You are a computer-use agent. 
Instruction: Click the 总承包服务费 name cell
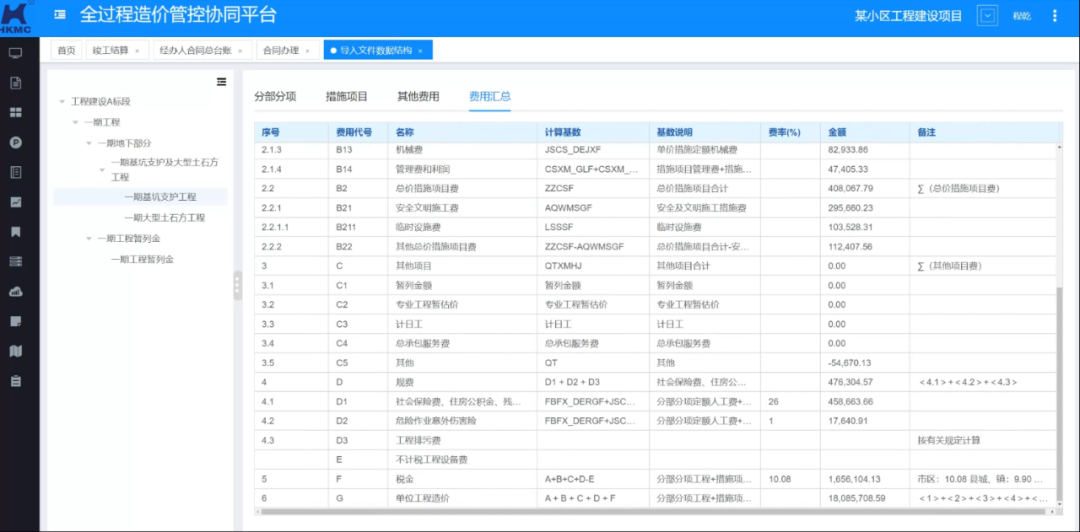click(x=462, y=343)
